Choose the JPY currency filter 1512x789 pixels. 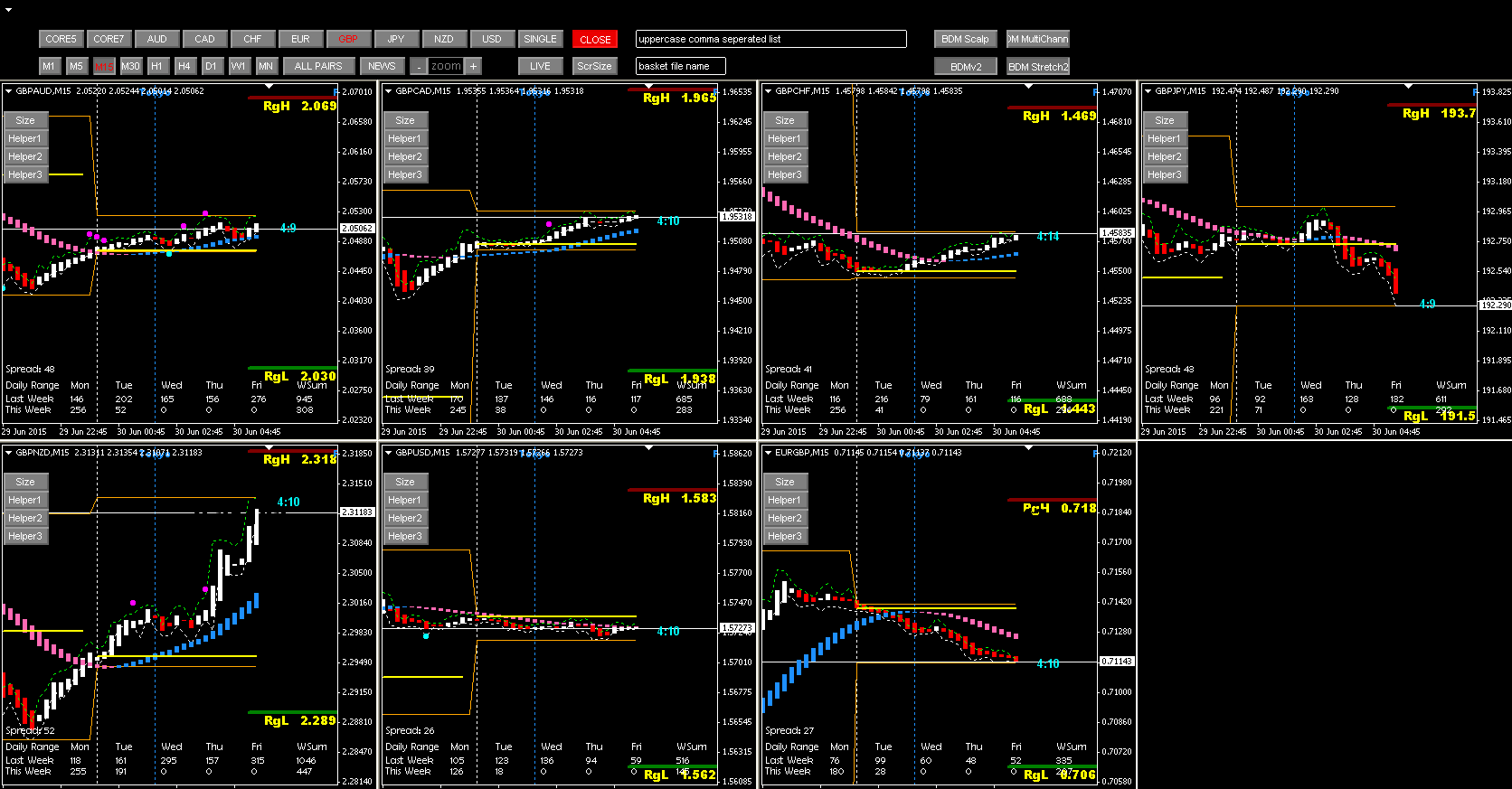click(396, 39)
